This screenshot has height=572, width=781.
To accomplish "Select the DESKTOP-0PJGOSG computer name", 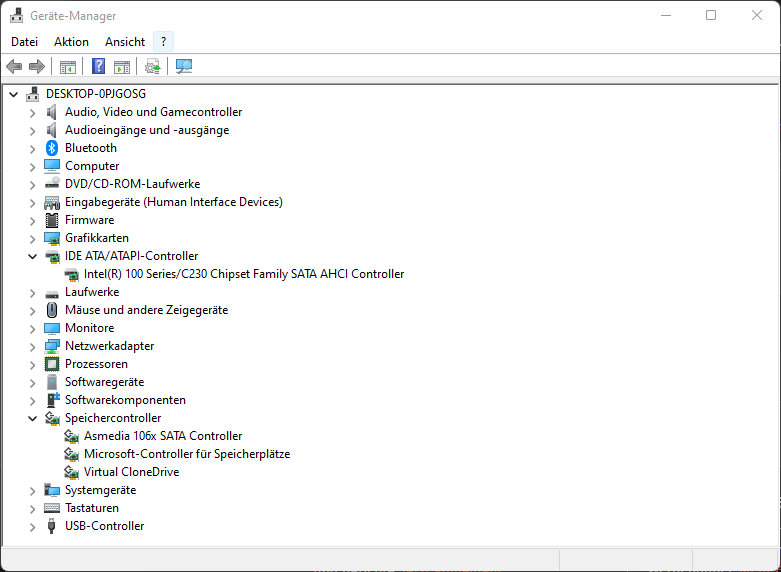I will pos(96,94).
